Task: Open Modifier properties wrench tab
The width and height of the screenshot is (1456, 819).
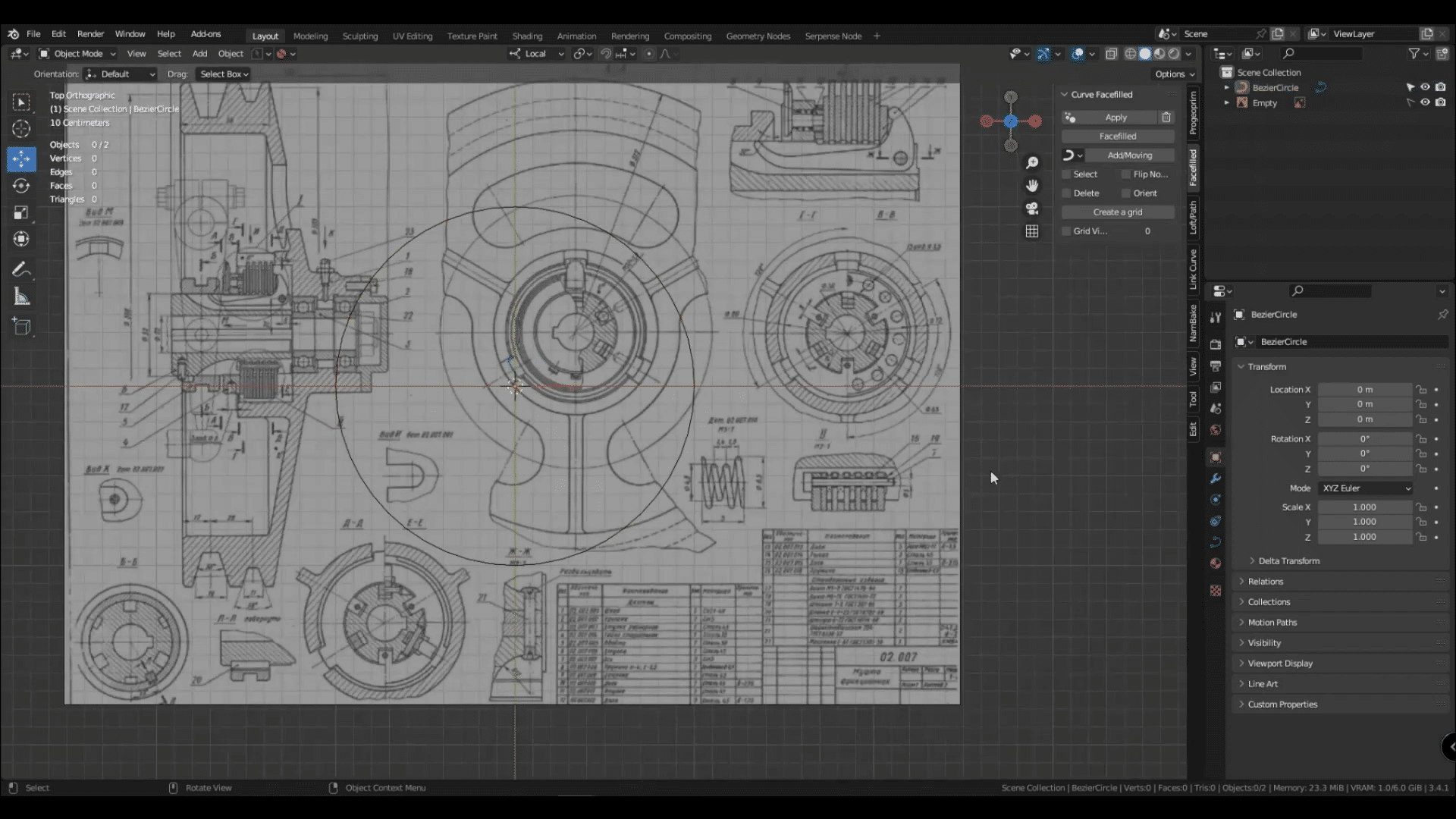Action: click(1216, 479)
